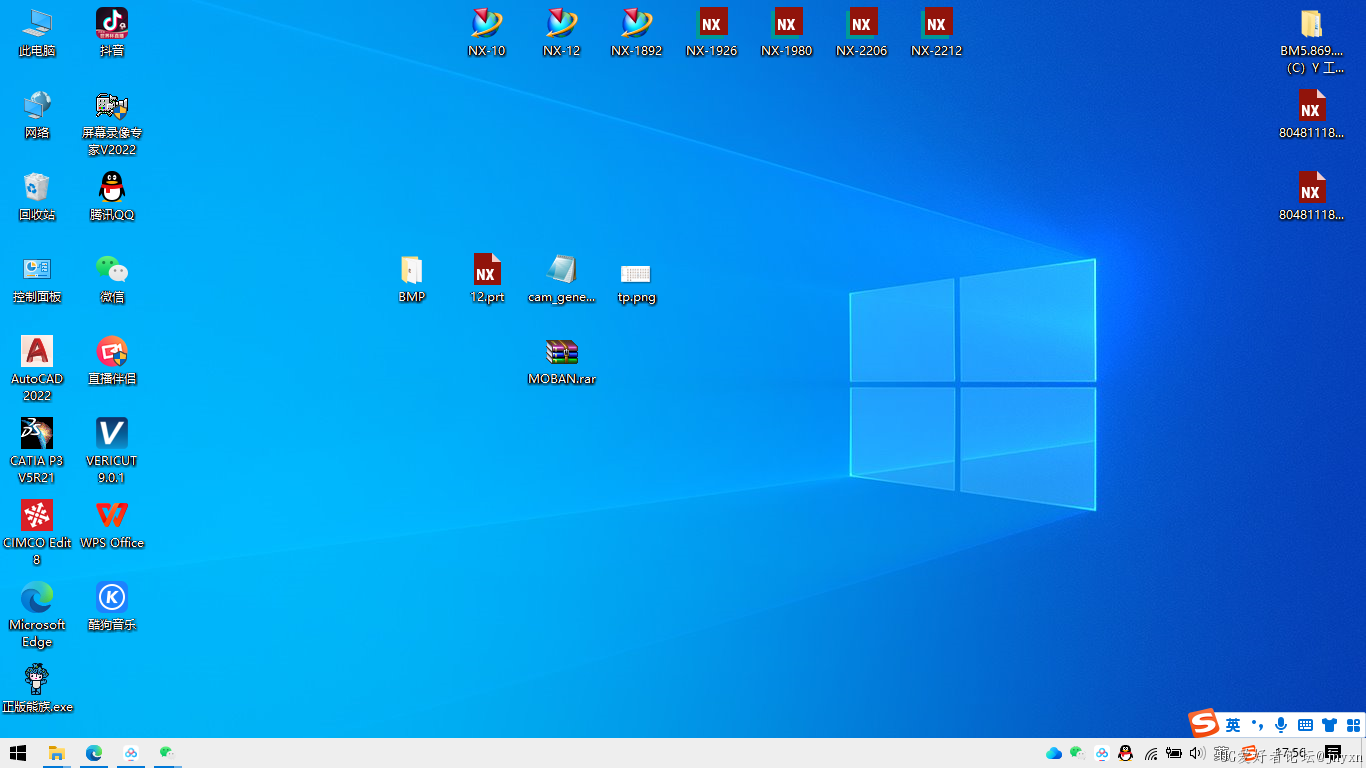Open the QQ penguin tray icon
The width and height of the screenshot is (1366, 768).
pos(1125,753)
